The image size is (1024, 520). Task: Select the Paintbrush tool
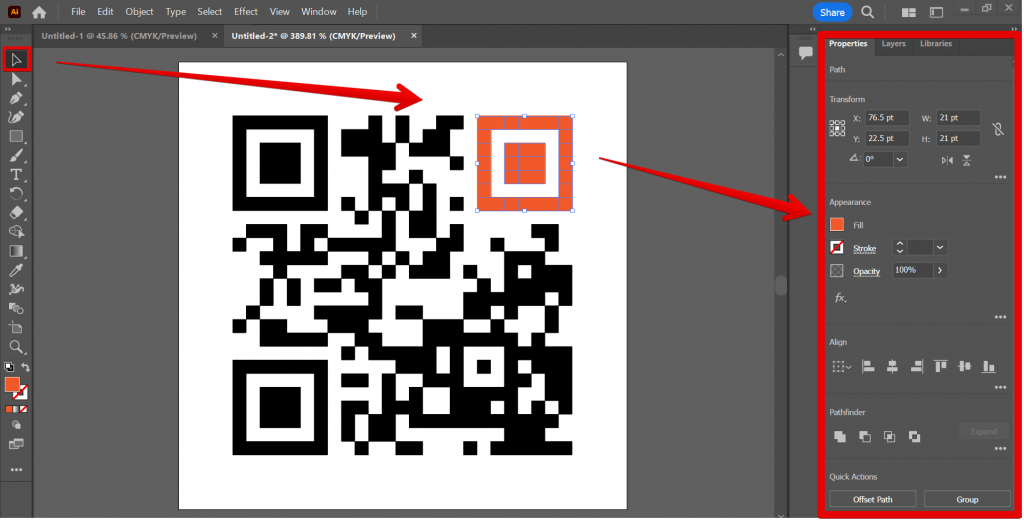(x=16, y=155)
